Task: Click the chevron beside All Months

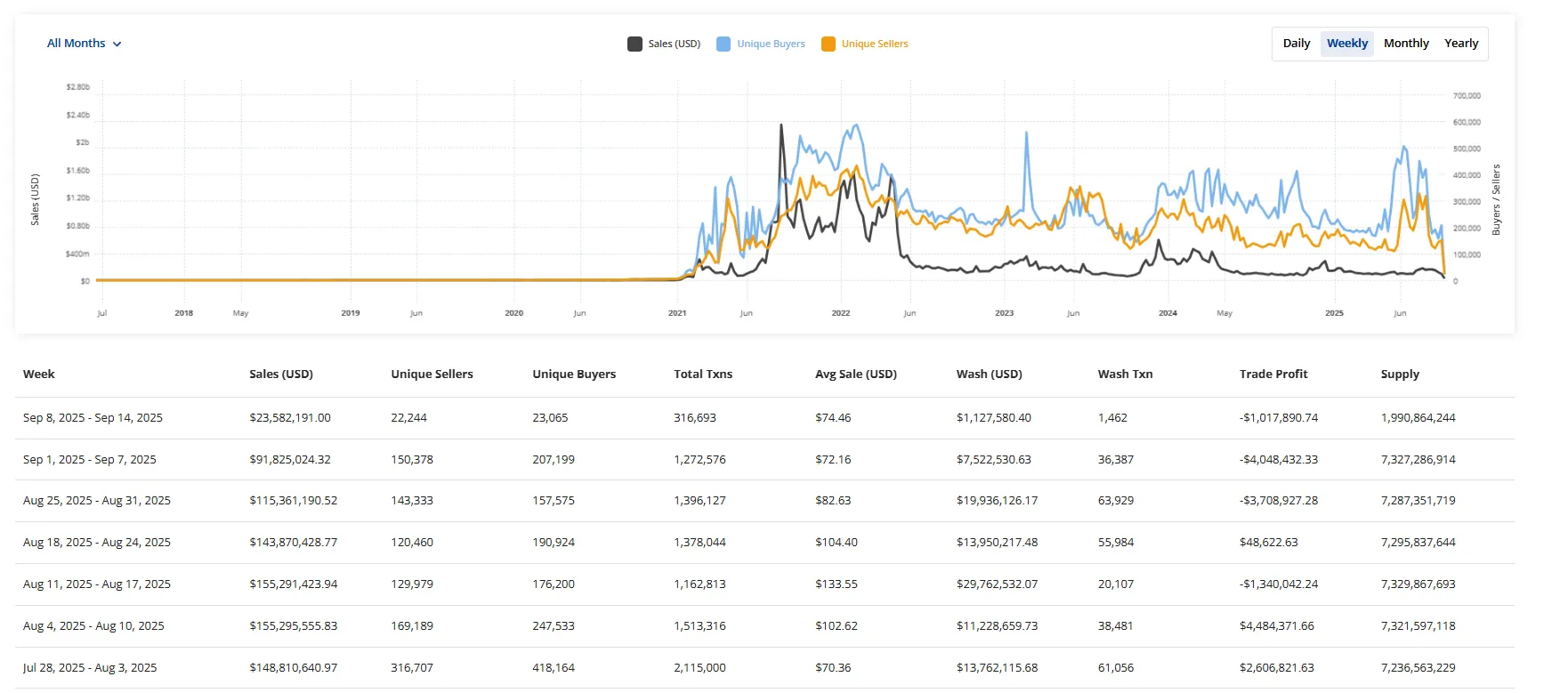Action: pos(117,44)
